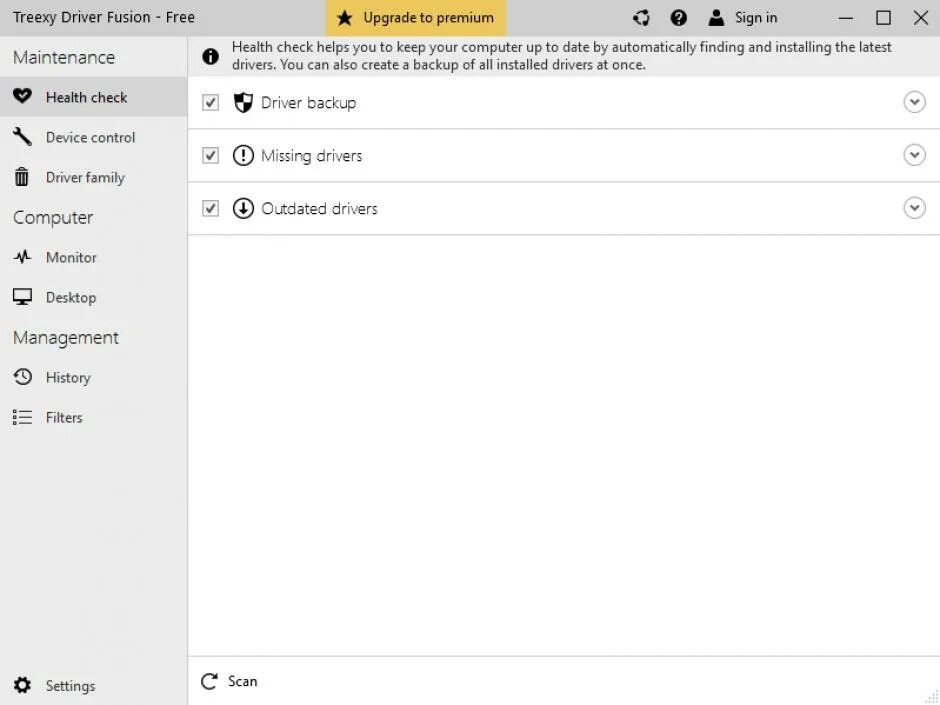
Task: Click the list icon beside Filters
Action: (22, 417)
